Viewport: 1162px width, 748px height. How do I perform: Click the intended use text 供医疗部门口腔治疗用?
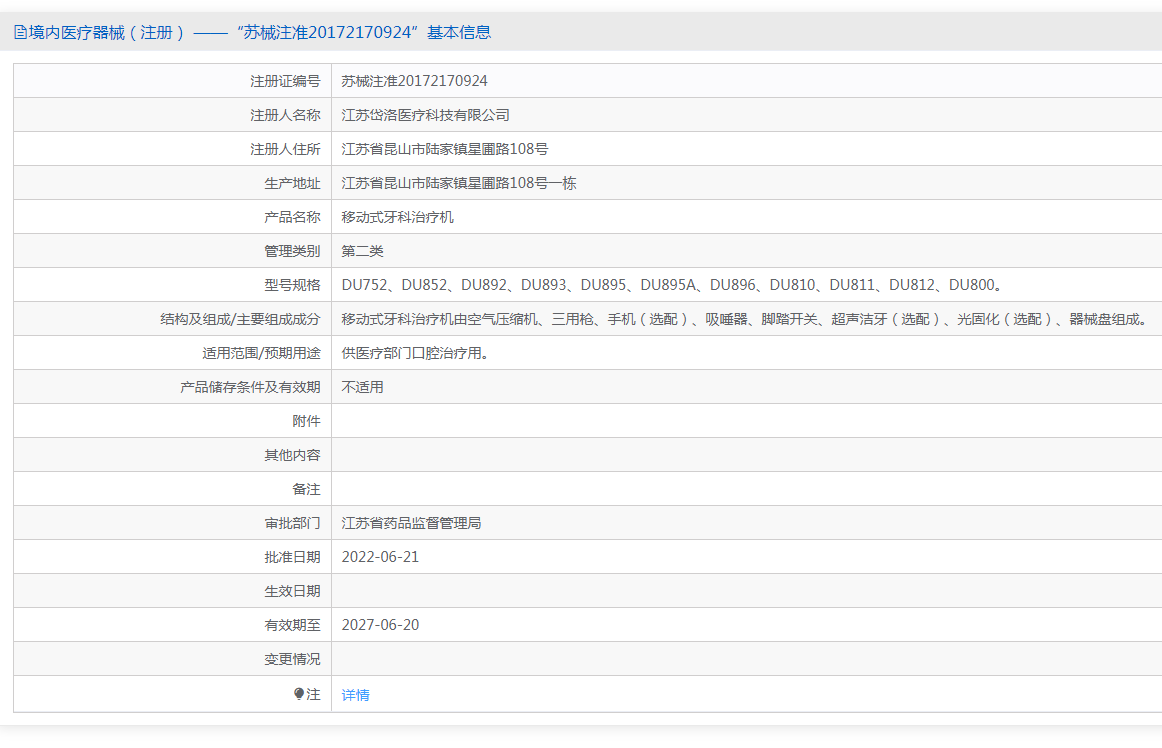(x=415, y=353)
